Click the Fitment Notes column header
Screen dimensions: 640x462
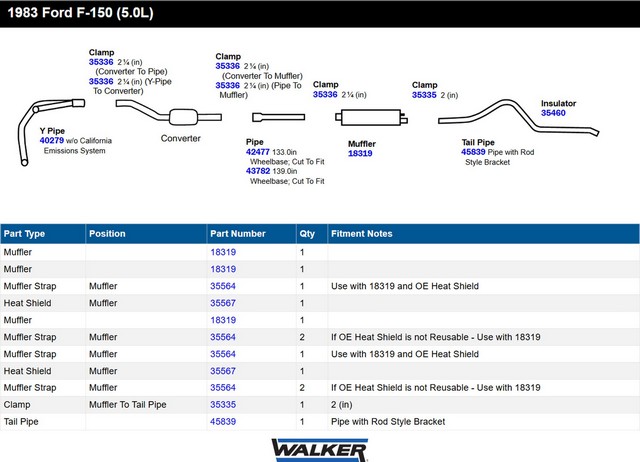point(484,233)
